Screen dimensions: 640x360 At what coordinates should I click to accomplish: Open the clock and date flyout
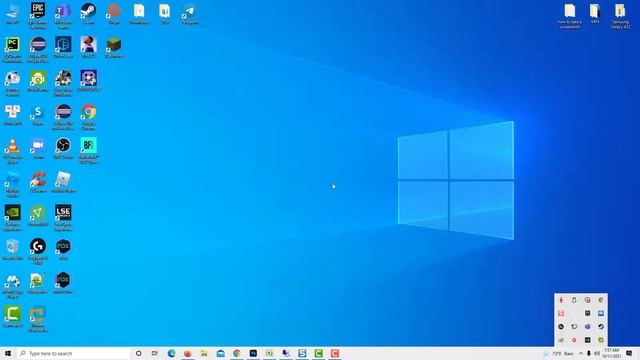(611, 353)
